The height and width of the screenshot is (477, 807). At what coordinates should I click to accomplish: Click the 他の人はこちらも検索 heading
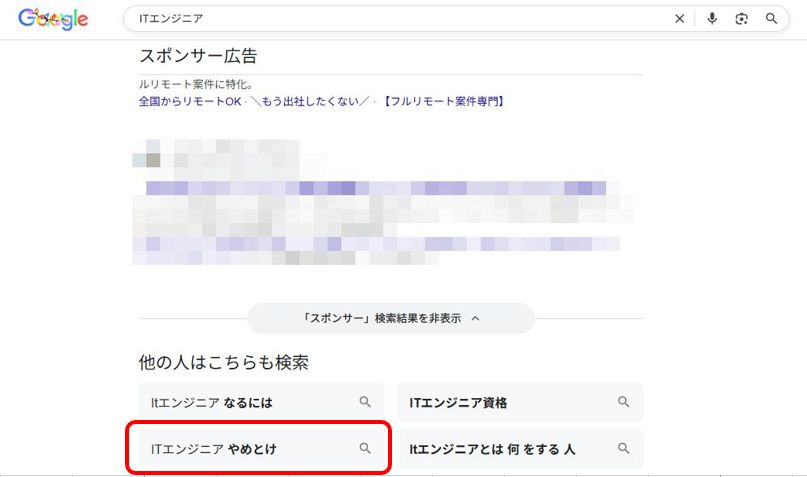tap(224, 362)
